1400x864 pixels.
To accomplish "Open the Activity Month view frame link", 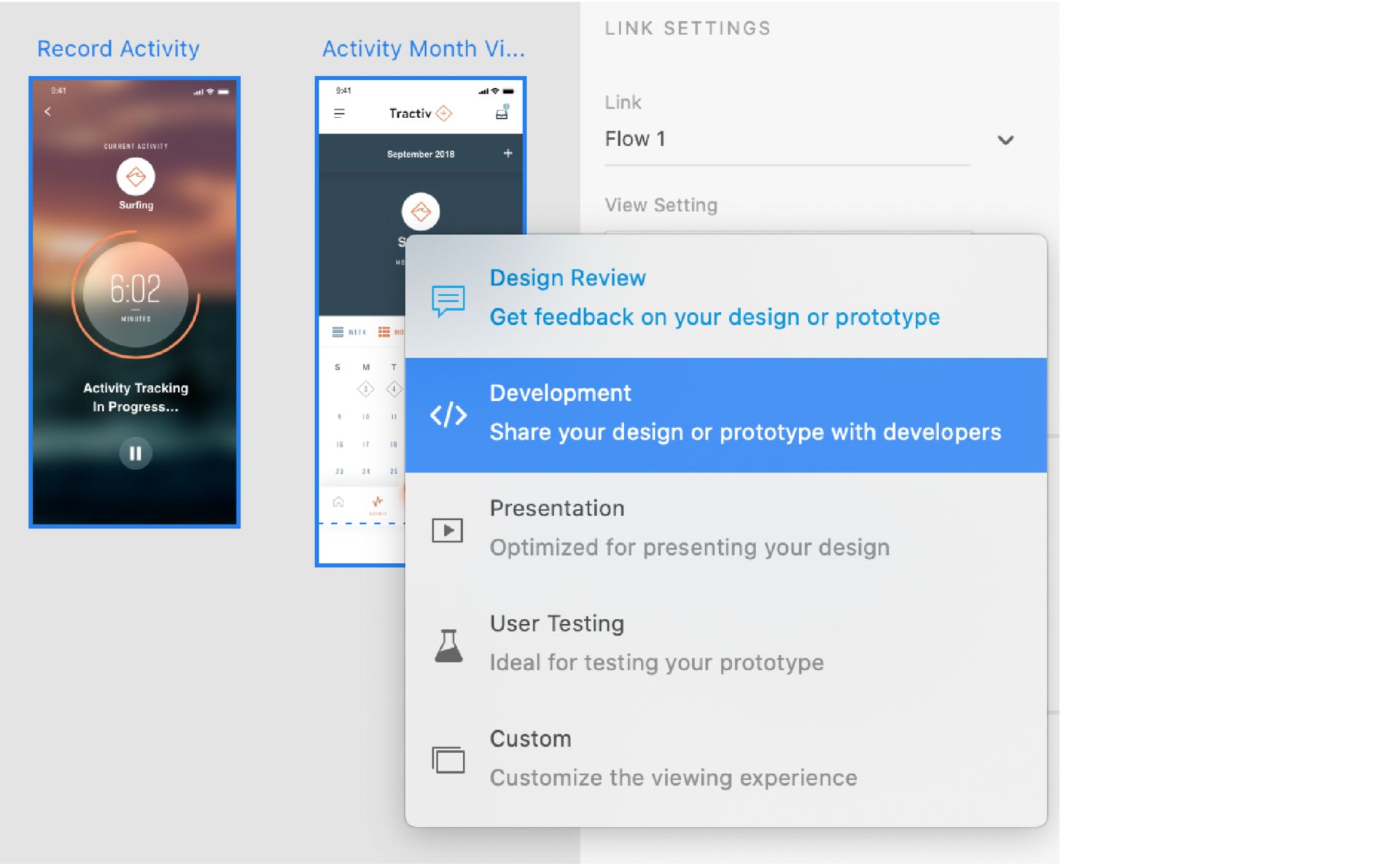I will 423,48.
